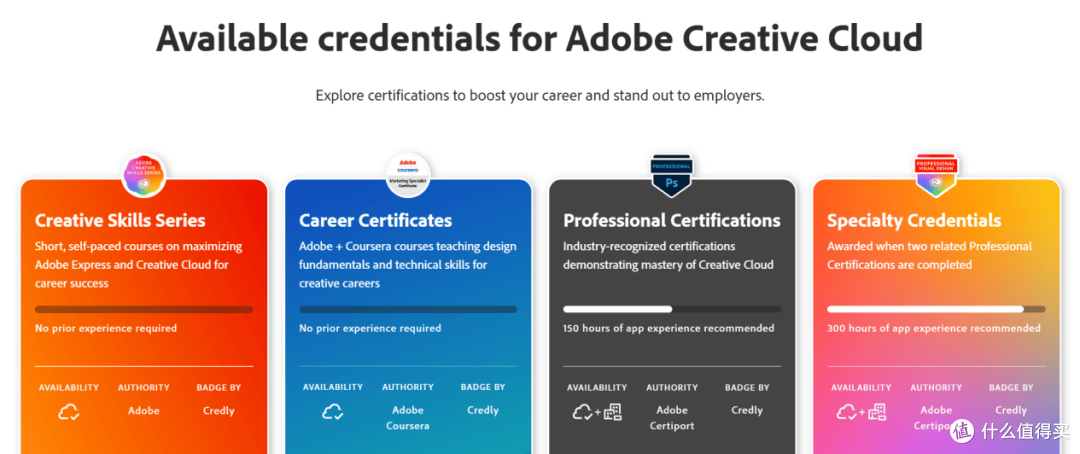1080x454 pixels.
Task: Click the page heading Available credentials for Adobe
Action: [539, 37]
